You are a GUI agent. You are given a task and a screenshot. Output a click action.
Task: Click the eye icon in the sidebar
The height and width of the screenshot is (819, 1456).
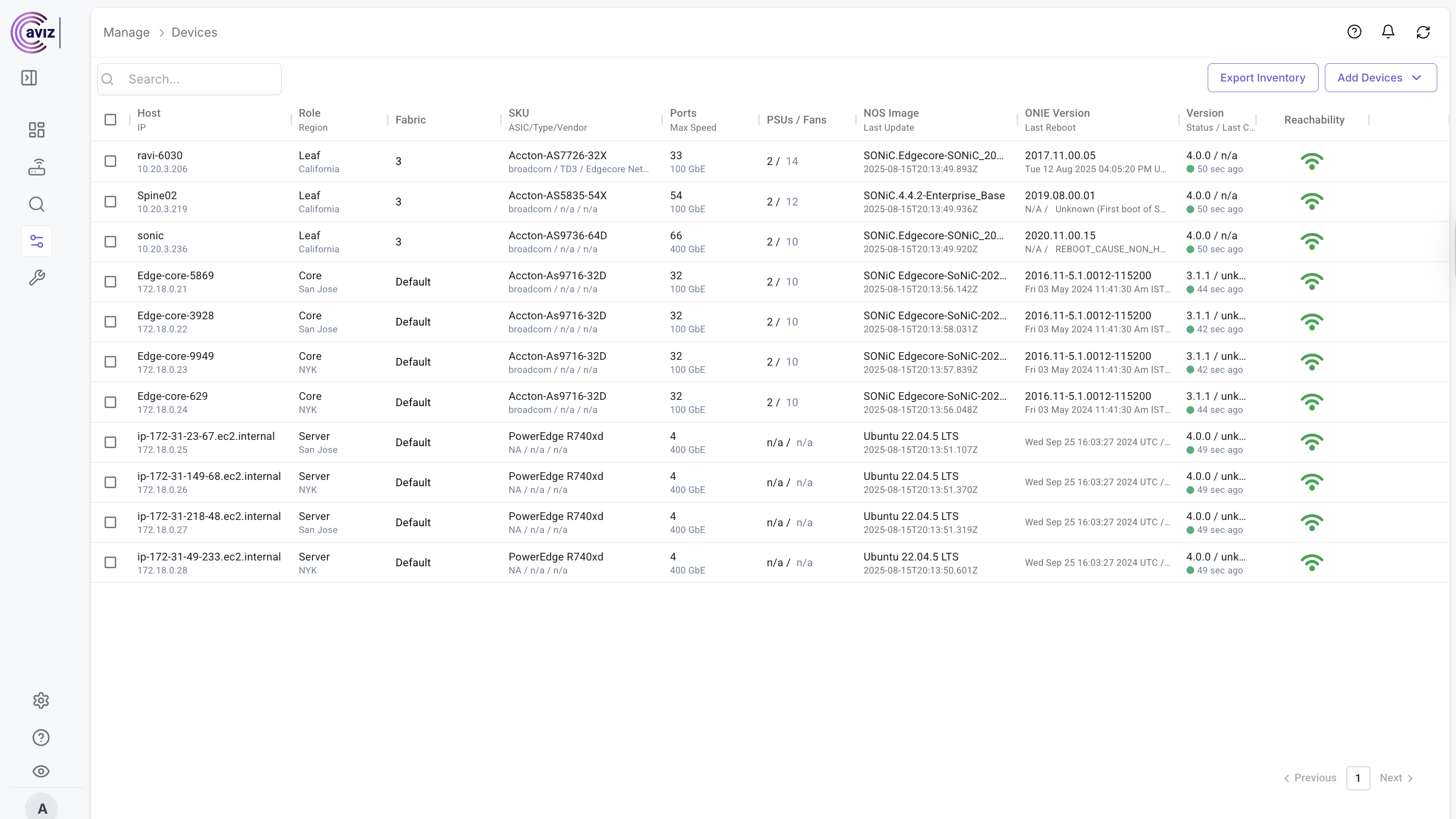pos(40,771)
